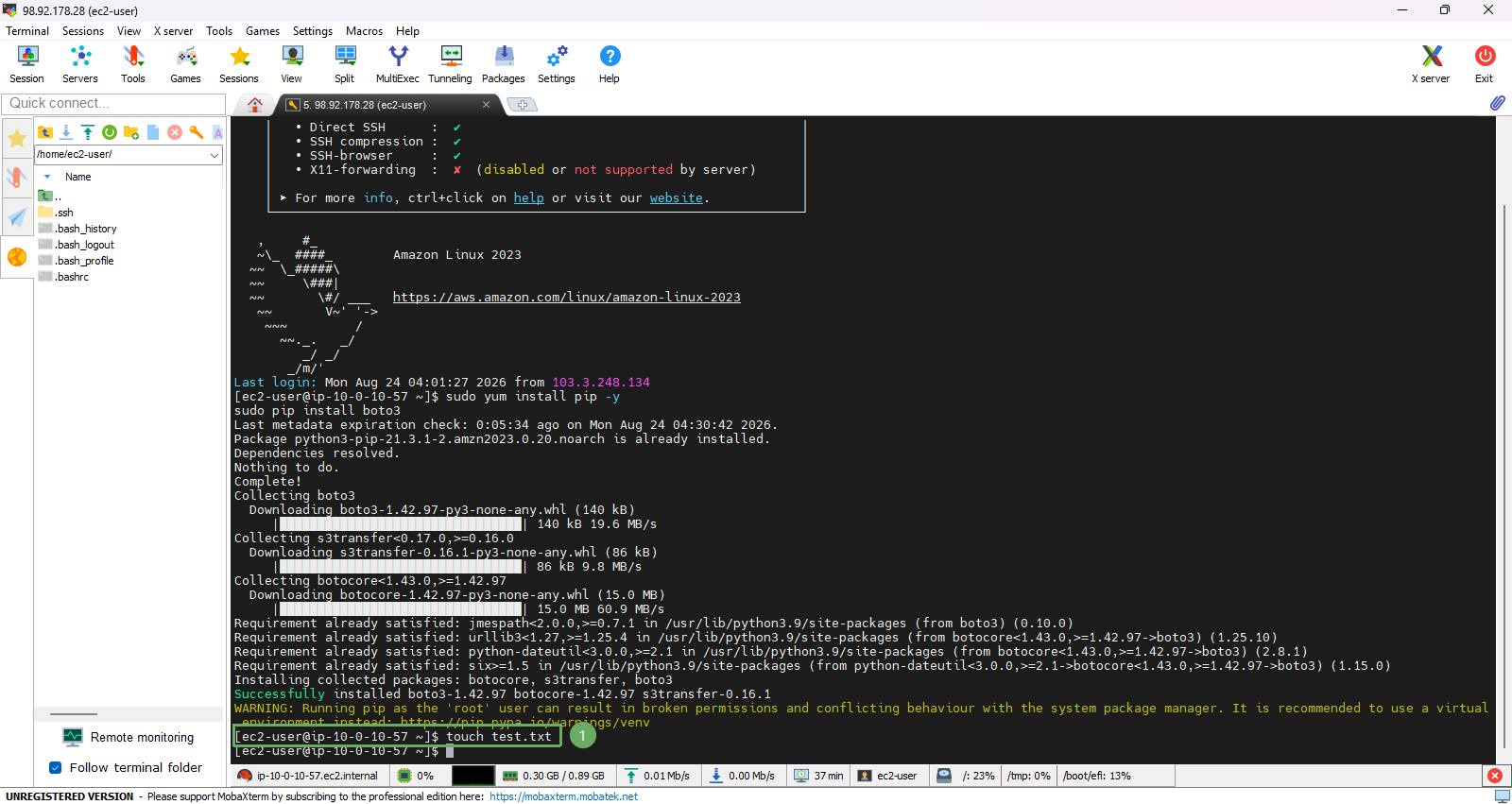The image size is (1512, 804).
Task: Go to parent folder in SFTP toolbar
Action: coord(45,132)
